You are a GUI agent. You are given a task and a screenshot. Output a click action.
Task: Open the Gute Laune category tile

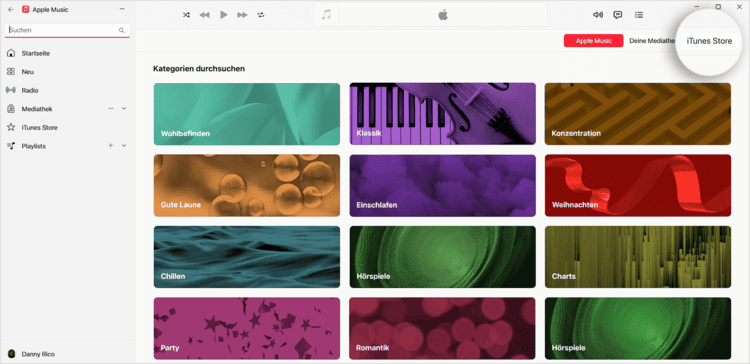247,185
